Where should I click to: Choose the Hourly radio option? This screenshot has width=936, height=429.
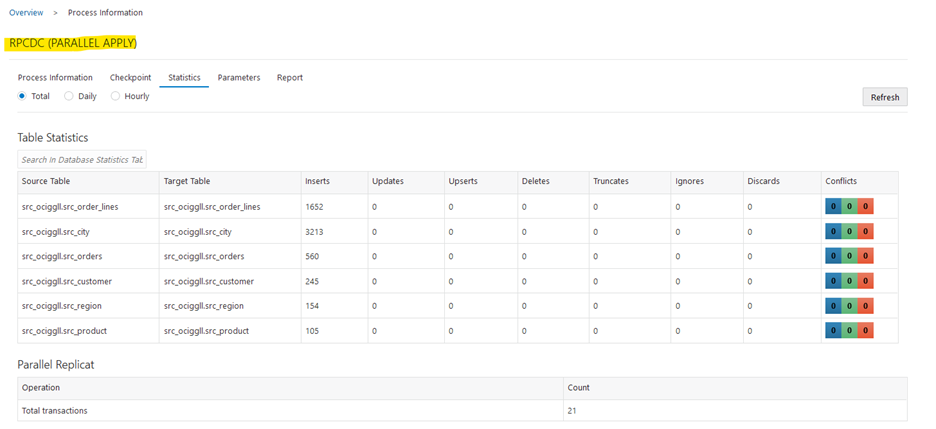pyautogui.click(x=116, y=96)
